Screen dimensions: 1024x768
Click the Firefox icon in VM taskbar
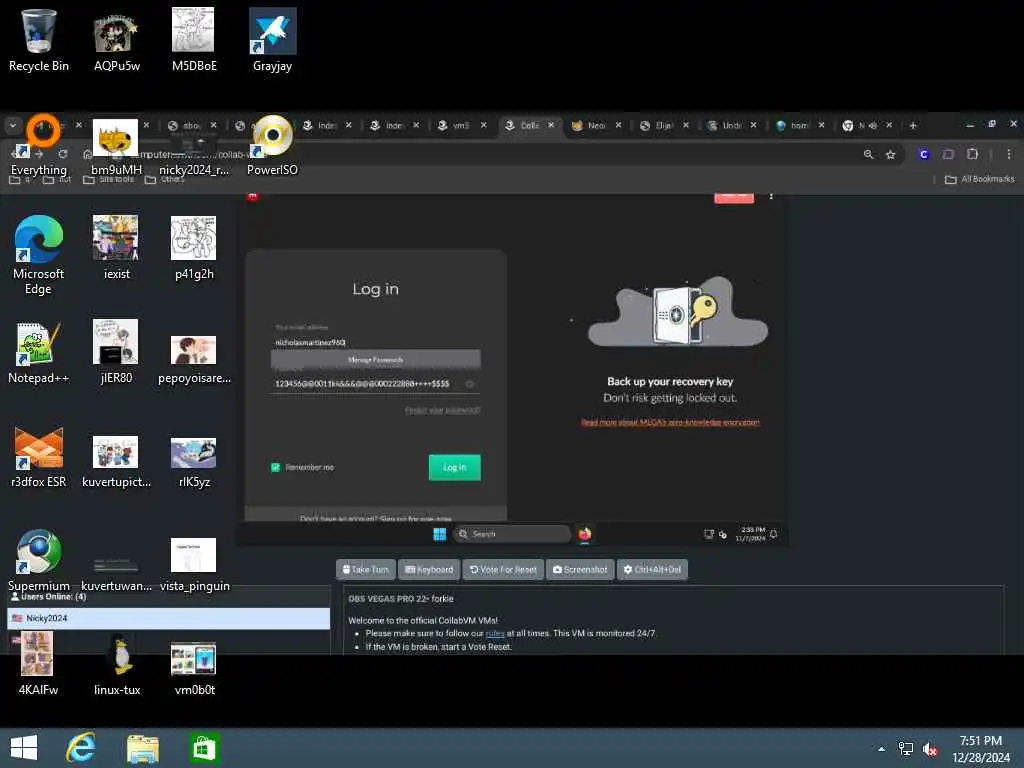click(584, 534)
